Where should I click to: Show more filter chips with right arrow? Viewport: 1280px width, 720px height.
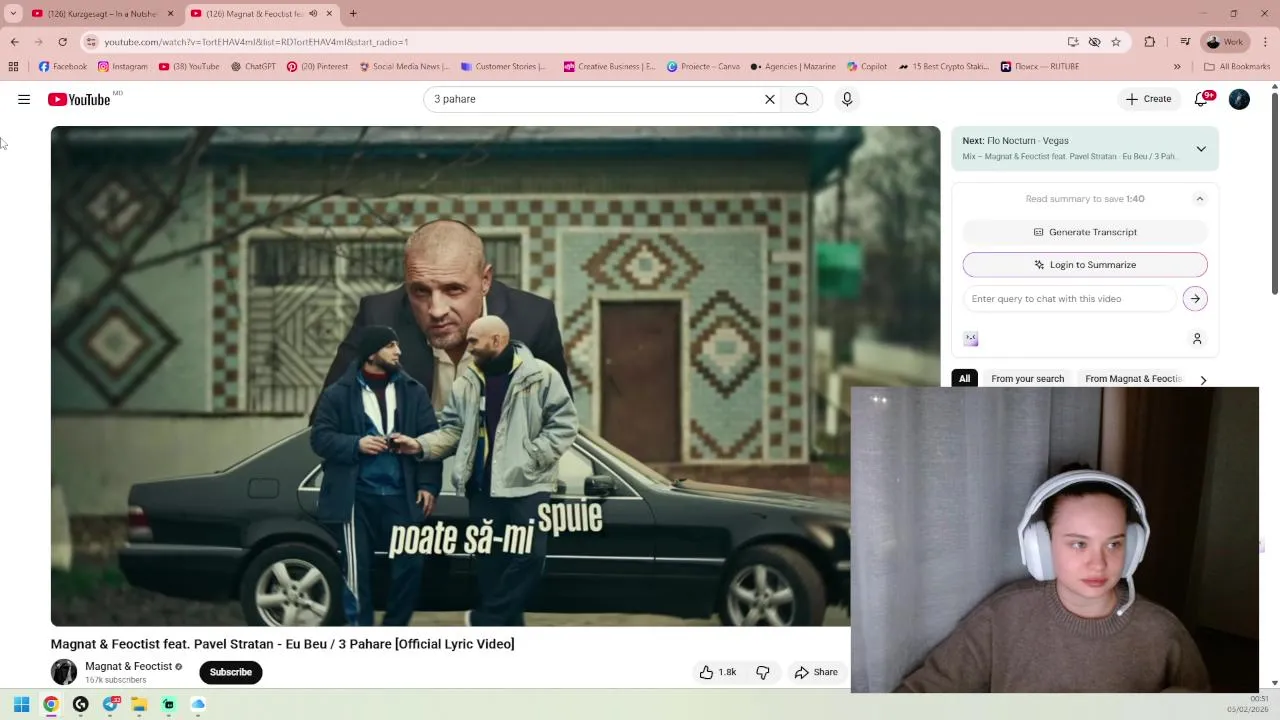point(1203,380)
